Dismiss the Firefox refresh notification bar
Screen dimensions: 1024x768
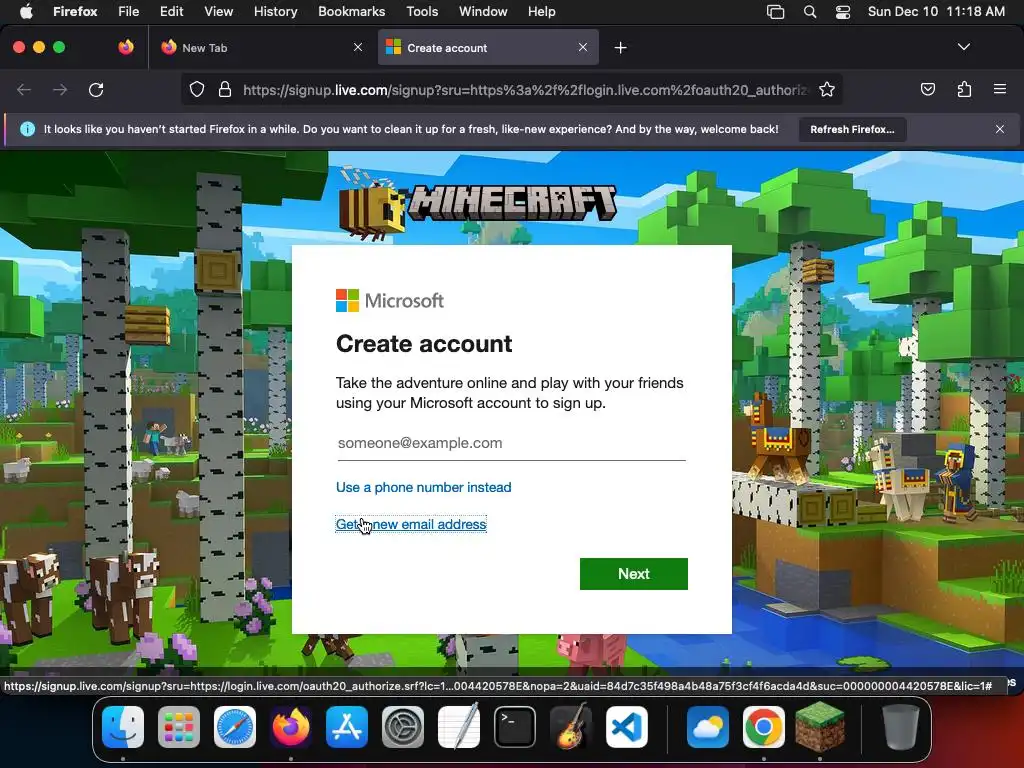[x=1000, y=129]
